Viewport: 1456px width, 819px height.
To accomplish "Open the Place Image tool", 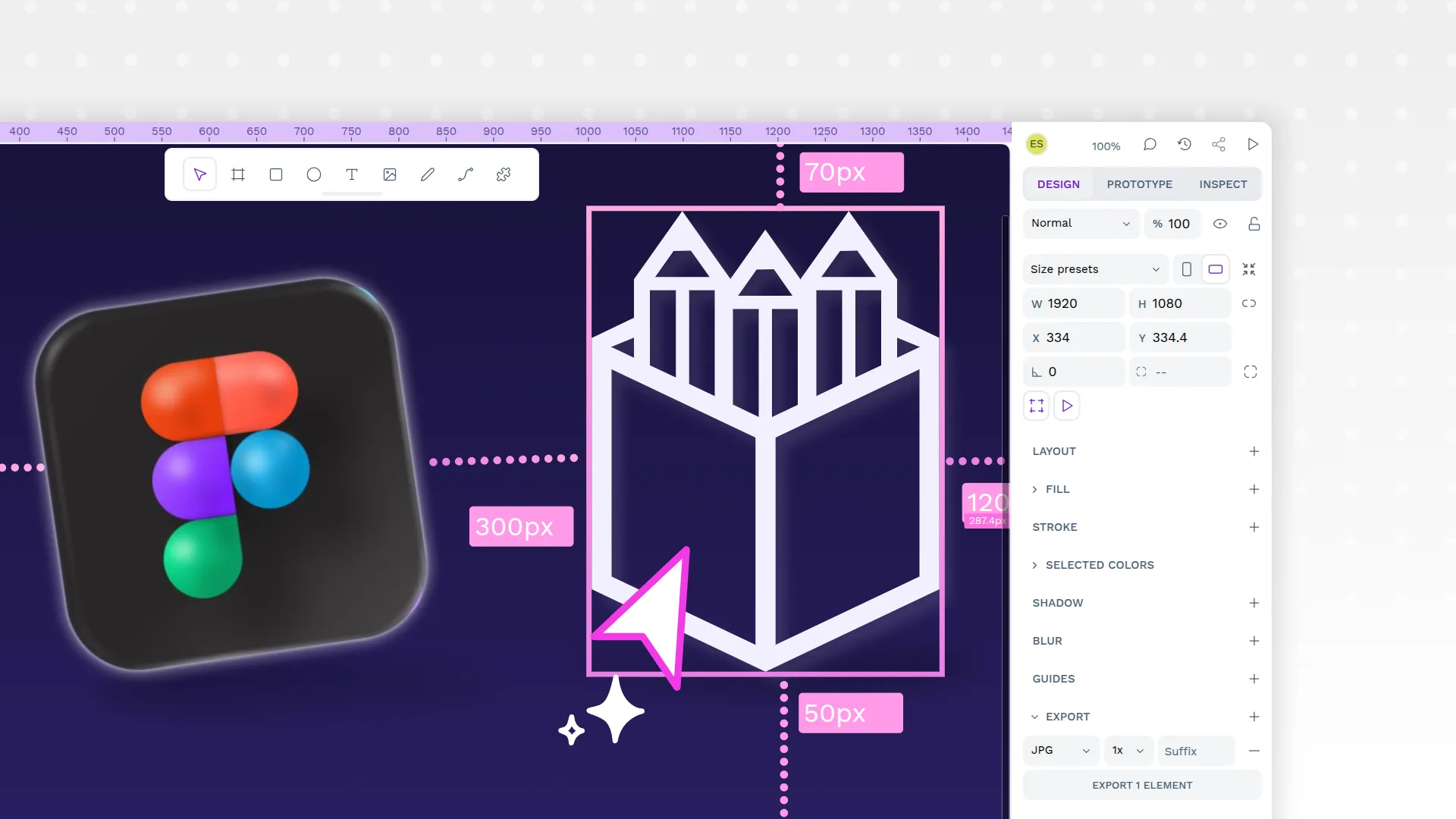I will [x=390, y=174].
